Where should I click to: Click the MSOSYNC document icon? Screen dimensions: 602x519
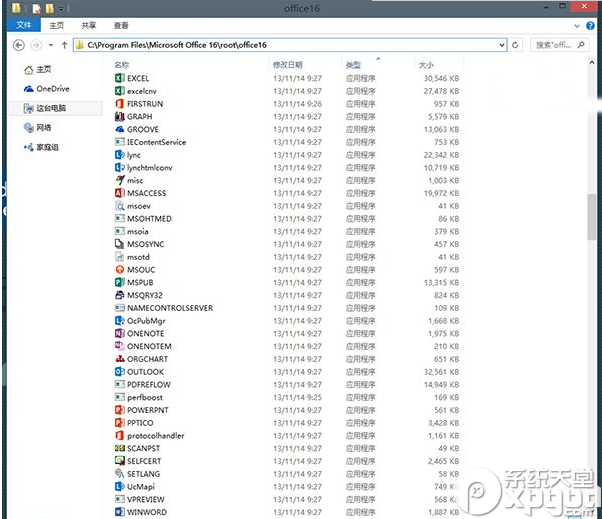tap(120, 244)
